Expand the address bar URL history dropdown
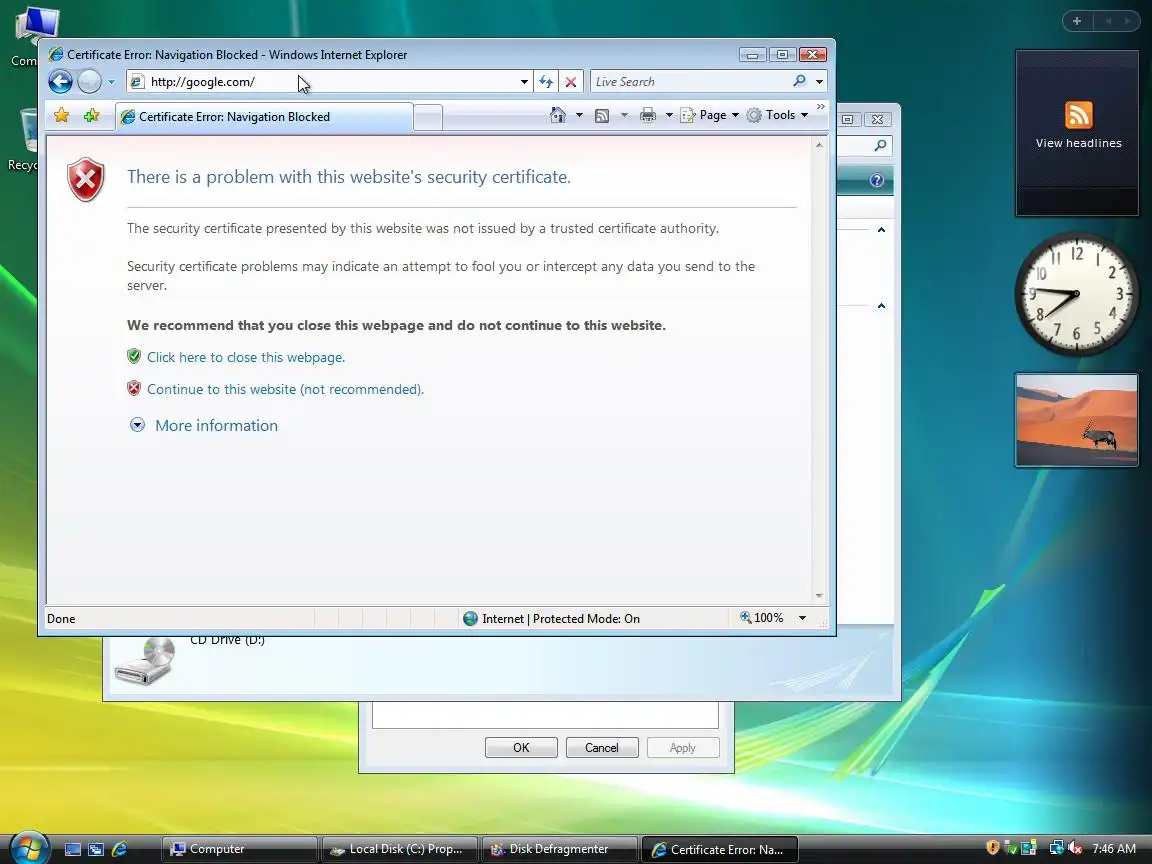This screenshot has width=1152, height=864. coord(524,82)
